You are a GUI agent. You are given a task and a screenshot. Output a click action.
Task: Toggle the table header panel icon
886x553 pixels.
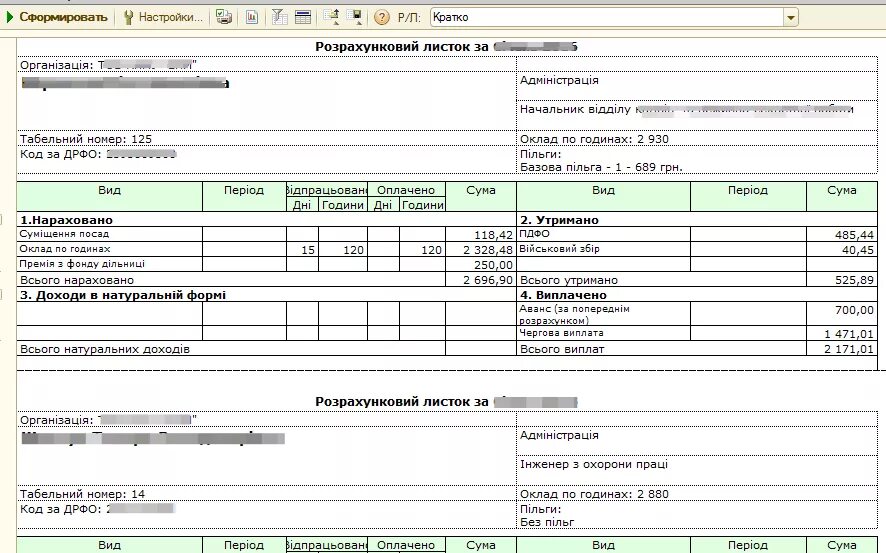(303, 18)
